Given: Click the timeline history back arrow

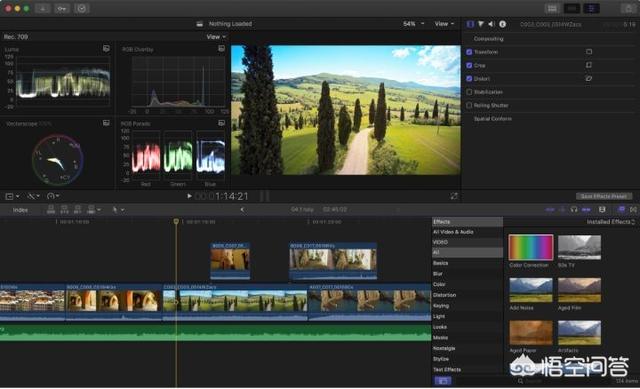Looking at the screenshot, I should pyautogui.click(x=242, y=209).
